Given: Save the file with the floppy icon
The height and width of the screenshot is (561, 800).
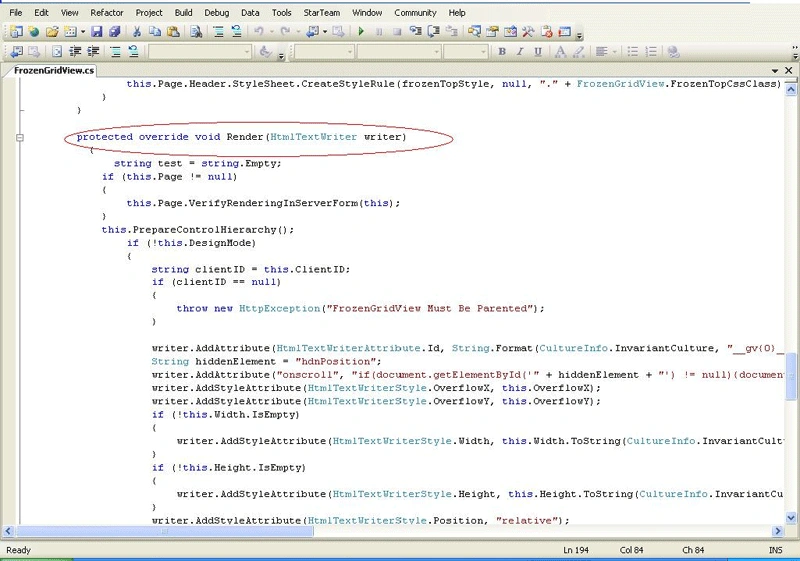Looking at the screenshot, I should tap(96, 32).
